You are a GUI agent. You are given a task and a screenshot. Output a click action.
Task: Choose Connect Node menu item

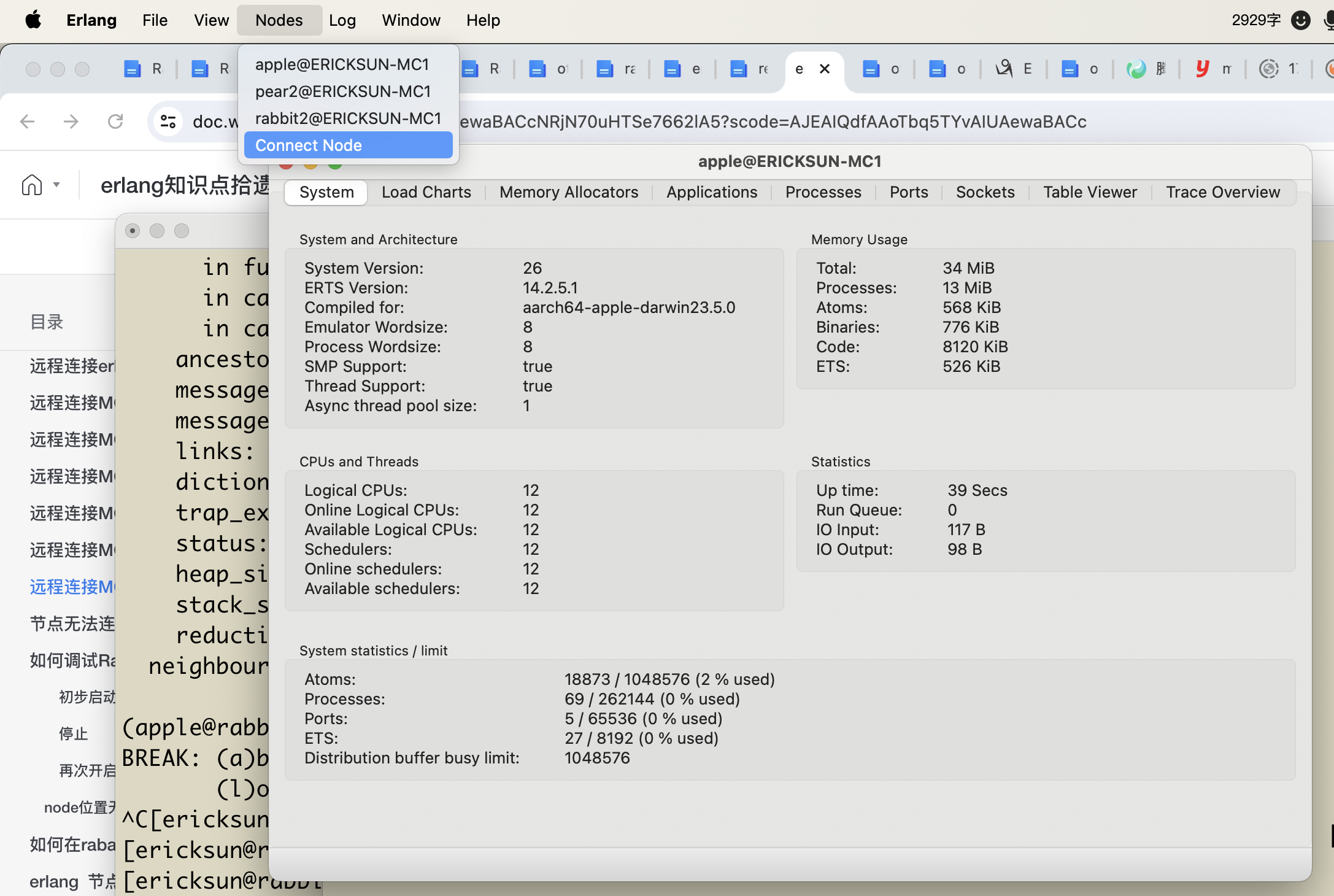point(348,145)
